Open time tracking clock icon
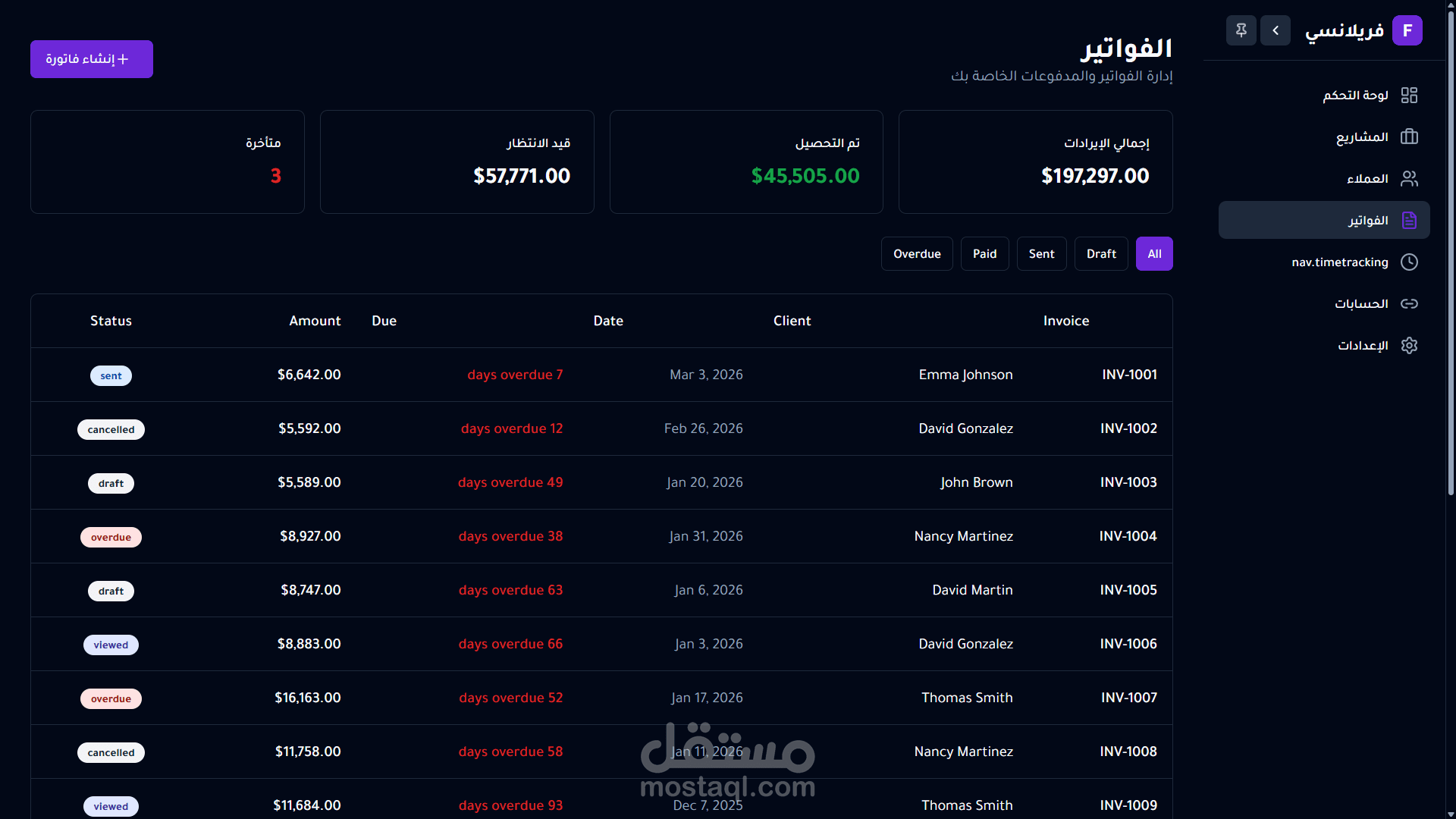The width and height of the screenshot is (1456, 819). click(1409, 262)
